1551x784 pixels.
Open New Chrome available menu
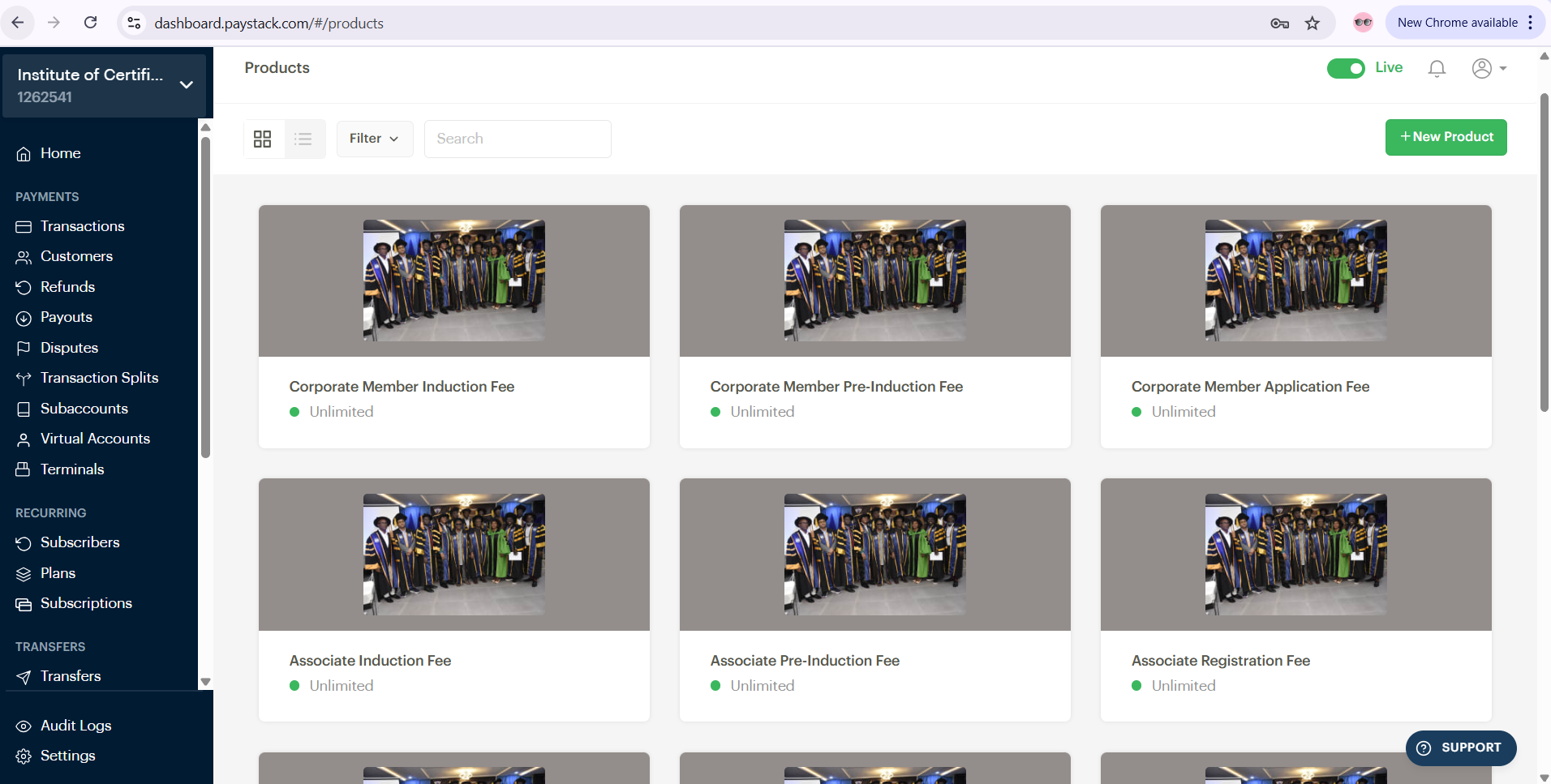[x=1465, y=23]
